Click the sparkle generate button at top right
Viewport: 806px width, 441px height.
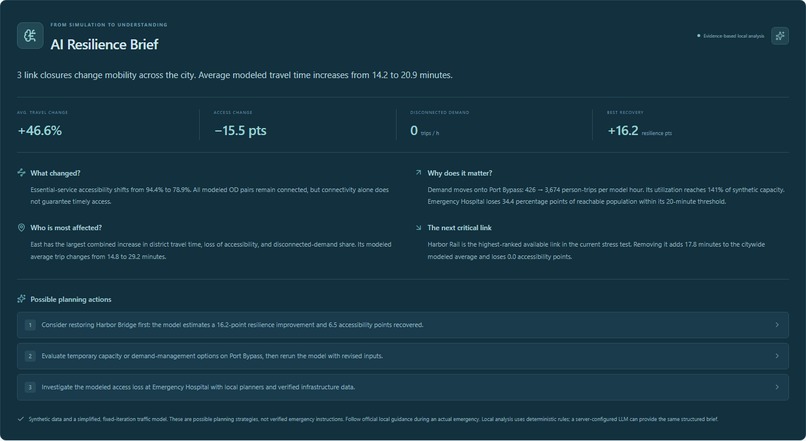780,35
